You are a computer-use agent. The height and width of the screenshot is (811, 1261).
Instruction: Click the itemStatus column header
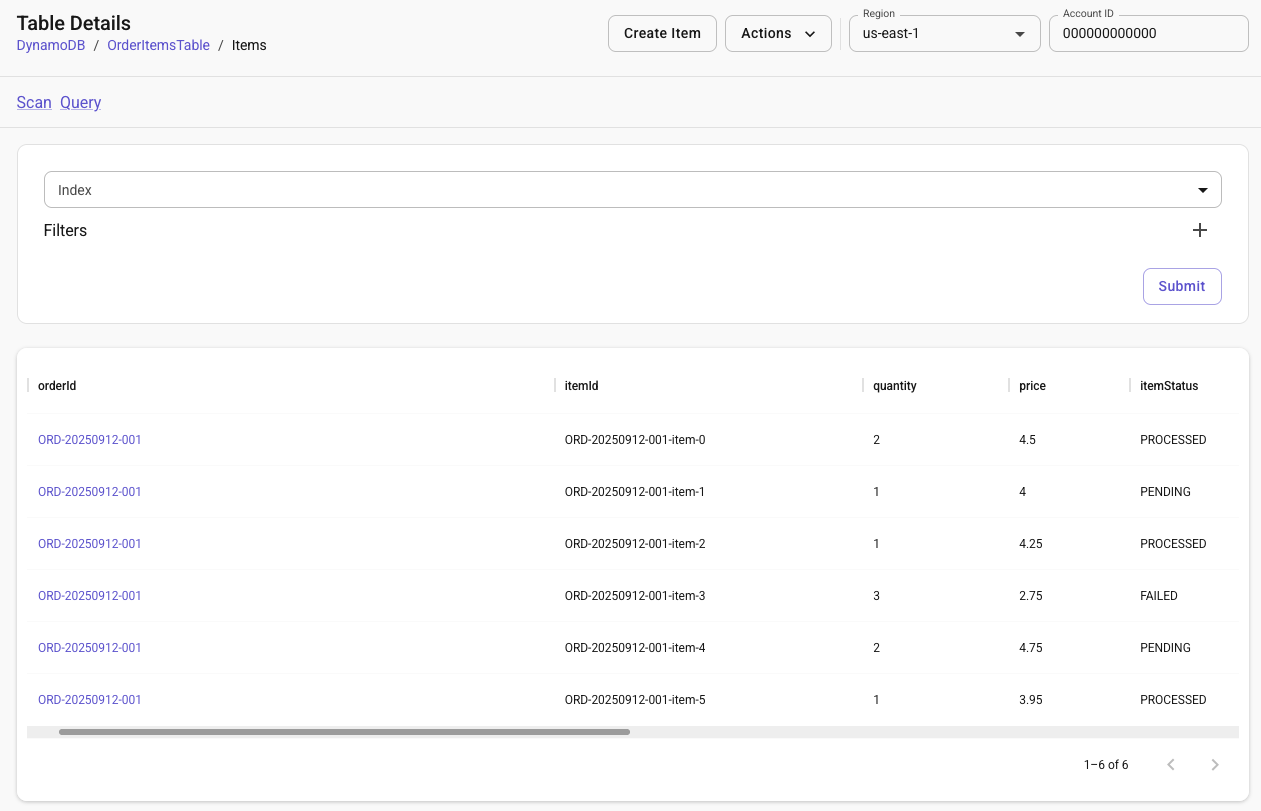point(1168,385)
